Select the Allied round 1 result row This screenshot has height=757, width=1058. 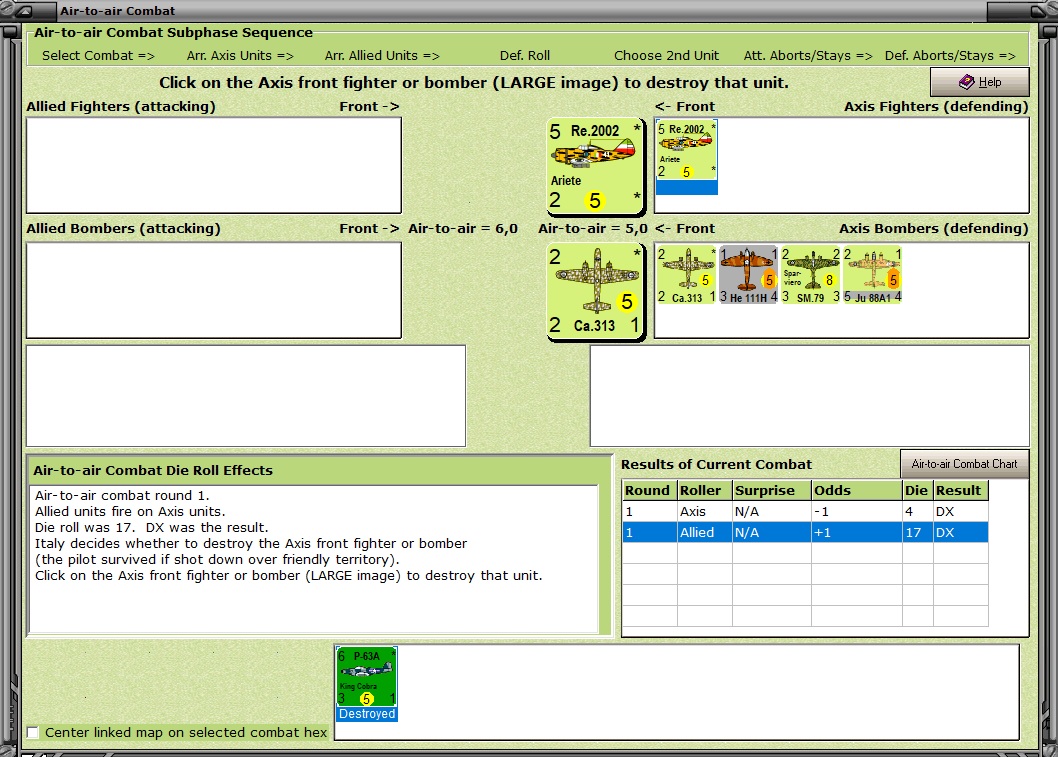coord(805,532)
